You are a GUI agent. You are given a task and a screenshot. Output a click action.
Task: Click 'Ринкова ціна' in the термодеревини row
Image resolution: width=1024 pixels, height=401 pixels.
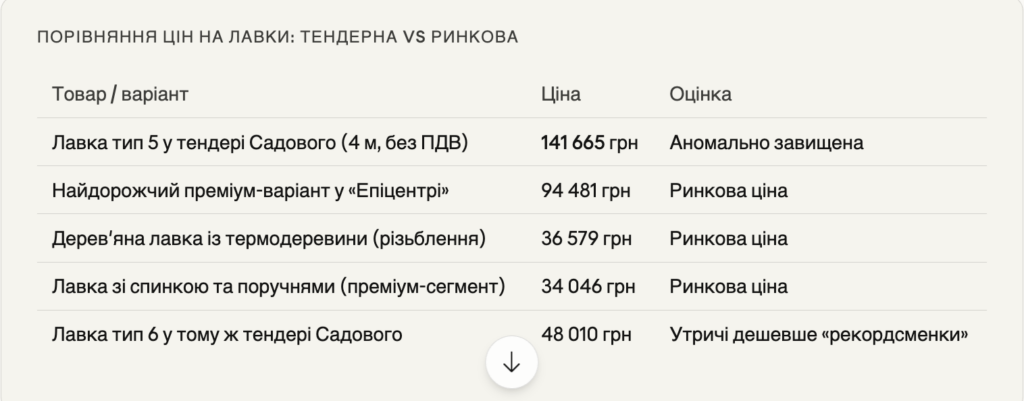728,239
